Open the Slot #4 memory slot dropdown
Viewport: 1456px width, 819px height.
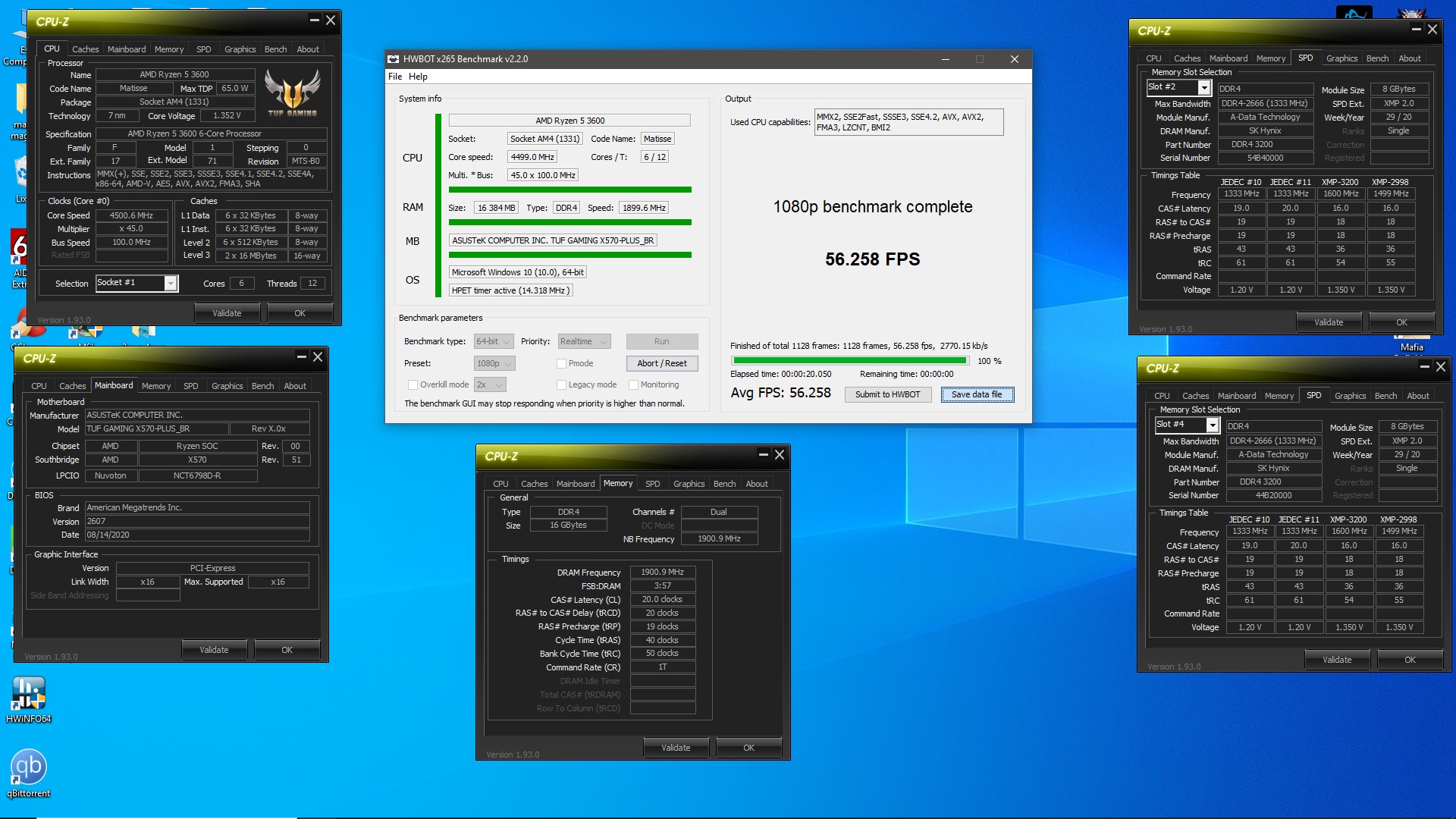(x=1187, y=425)
